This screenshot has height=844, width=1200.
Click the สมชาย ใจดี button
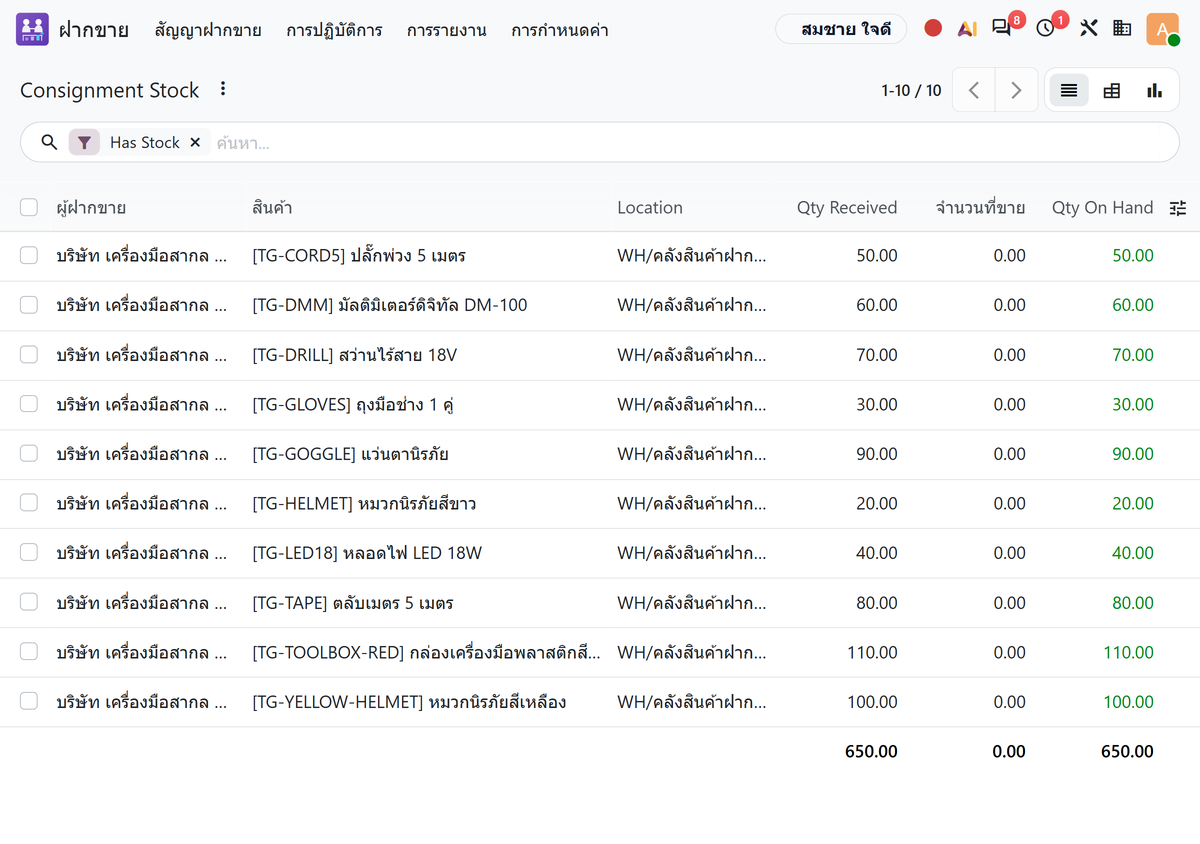point(841,29)
